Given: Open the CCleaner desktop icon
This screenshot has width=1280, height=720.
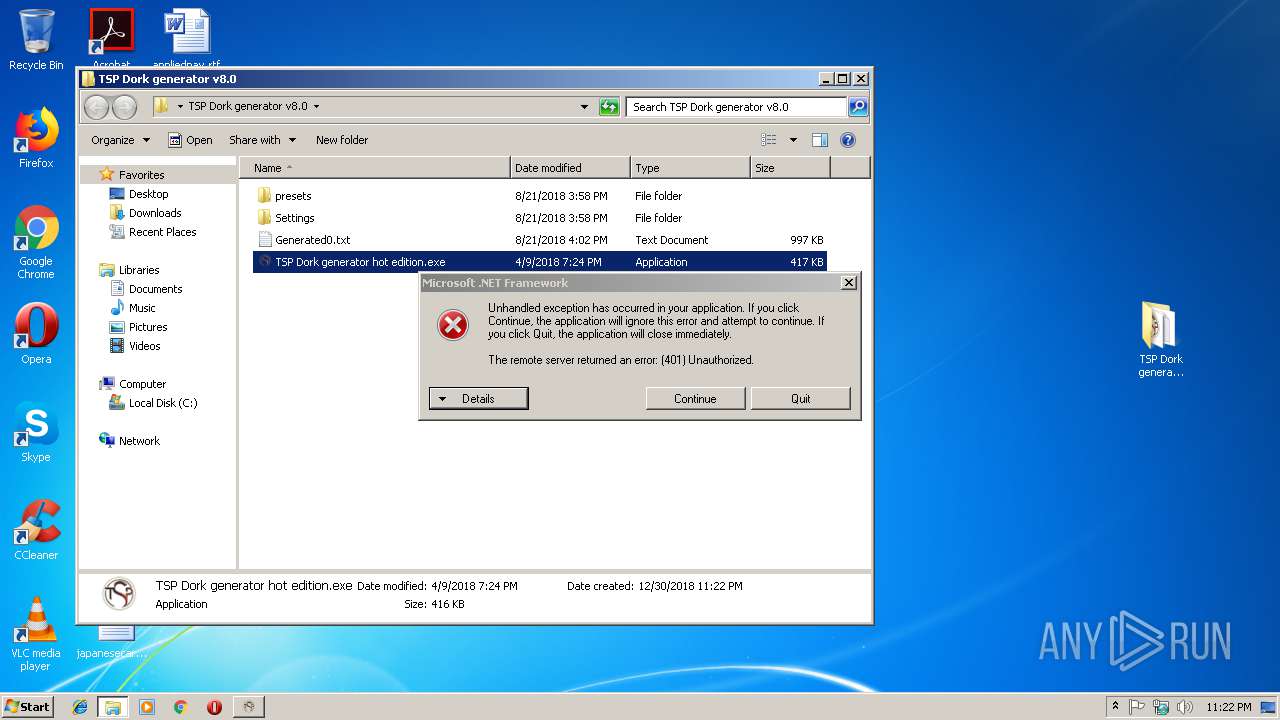Looking at the screenshot, I should [36, 530].
